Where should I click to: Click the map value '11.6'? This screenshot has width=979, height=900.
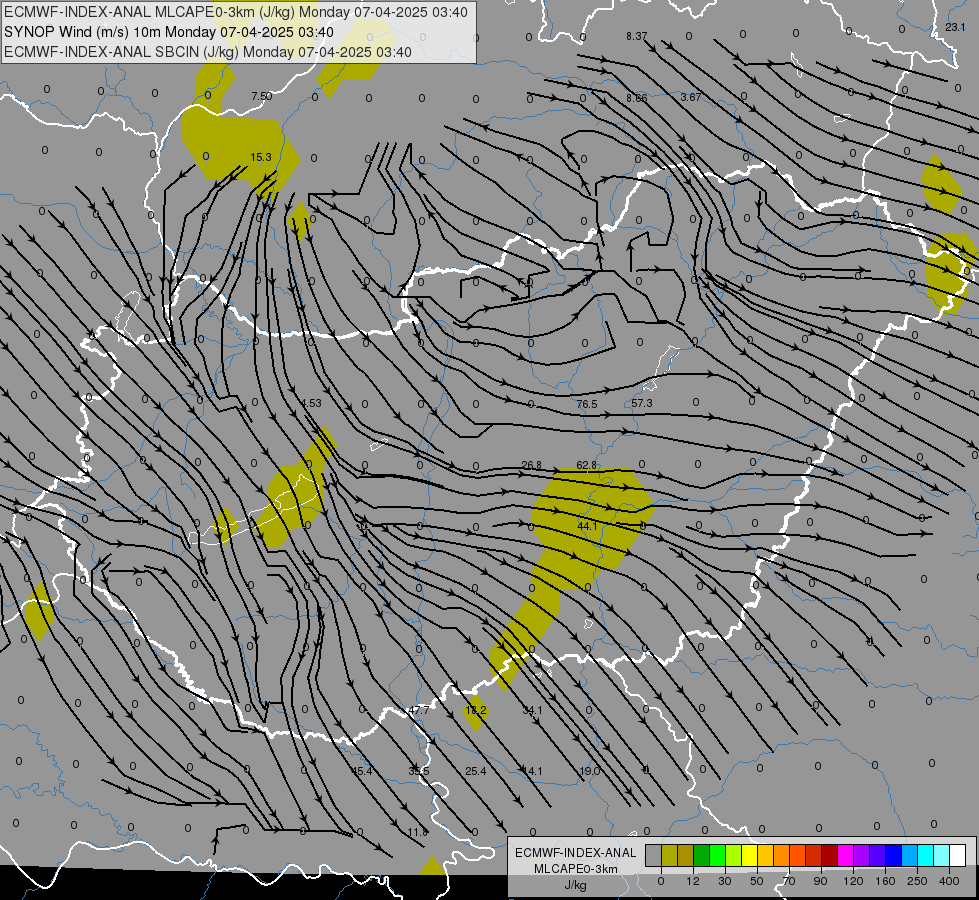click(418, 833)
